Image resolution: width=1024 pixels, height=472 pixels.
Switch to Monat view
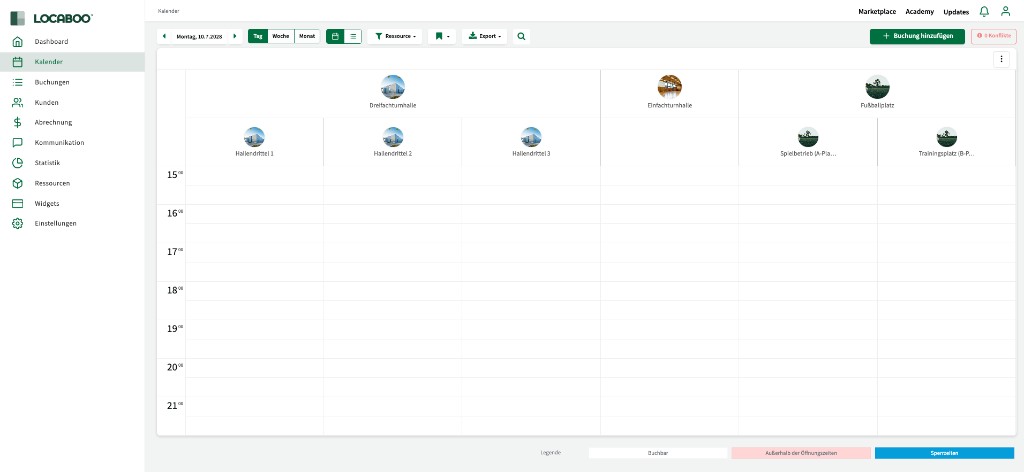tap(307, 36)
